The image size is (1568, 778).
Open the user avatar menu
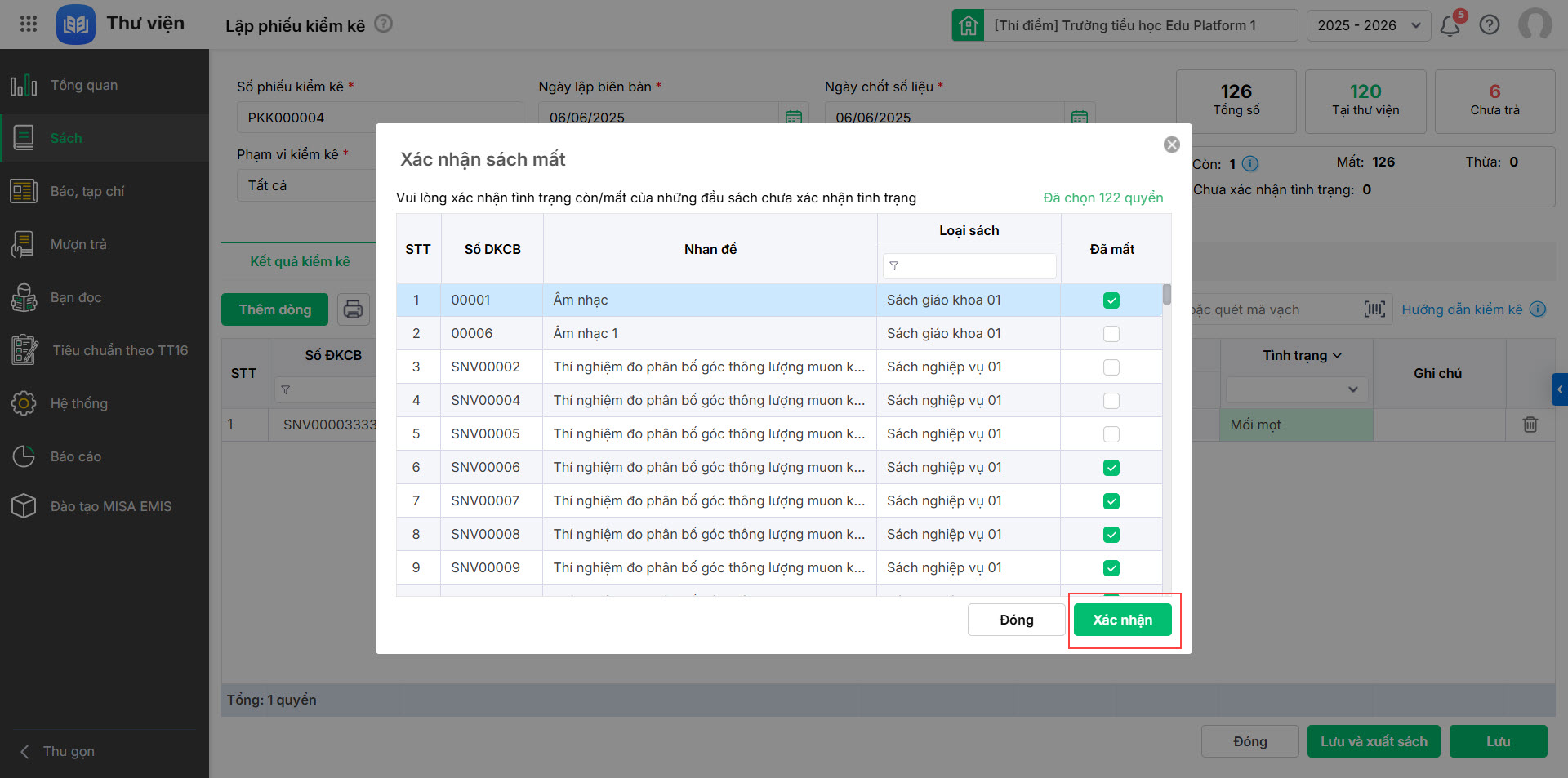click(1535, 24)
